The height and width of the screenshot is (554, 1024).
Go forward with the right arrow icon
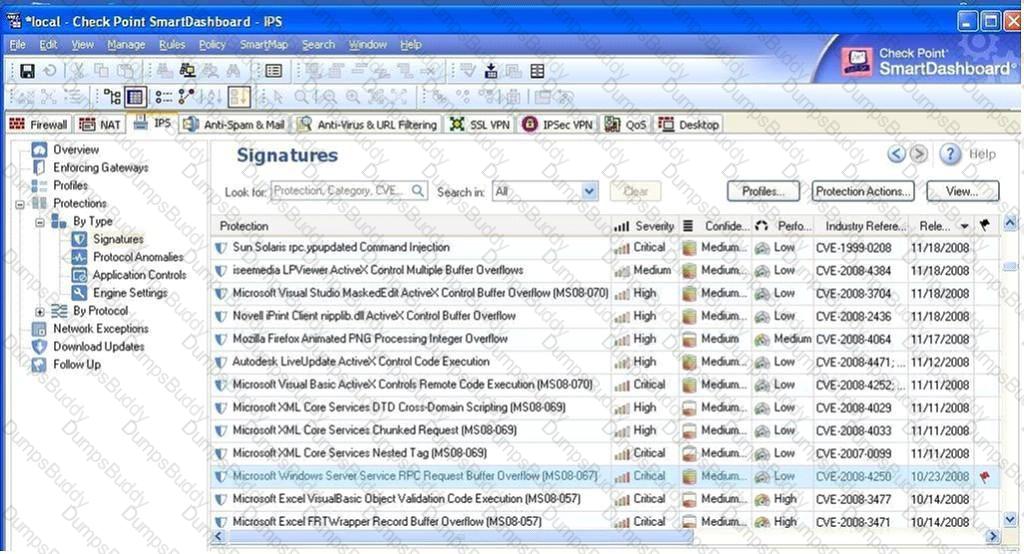(x=918, y=154)
